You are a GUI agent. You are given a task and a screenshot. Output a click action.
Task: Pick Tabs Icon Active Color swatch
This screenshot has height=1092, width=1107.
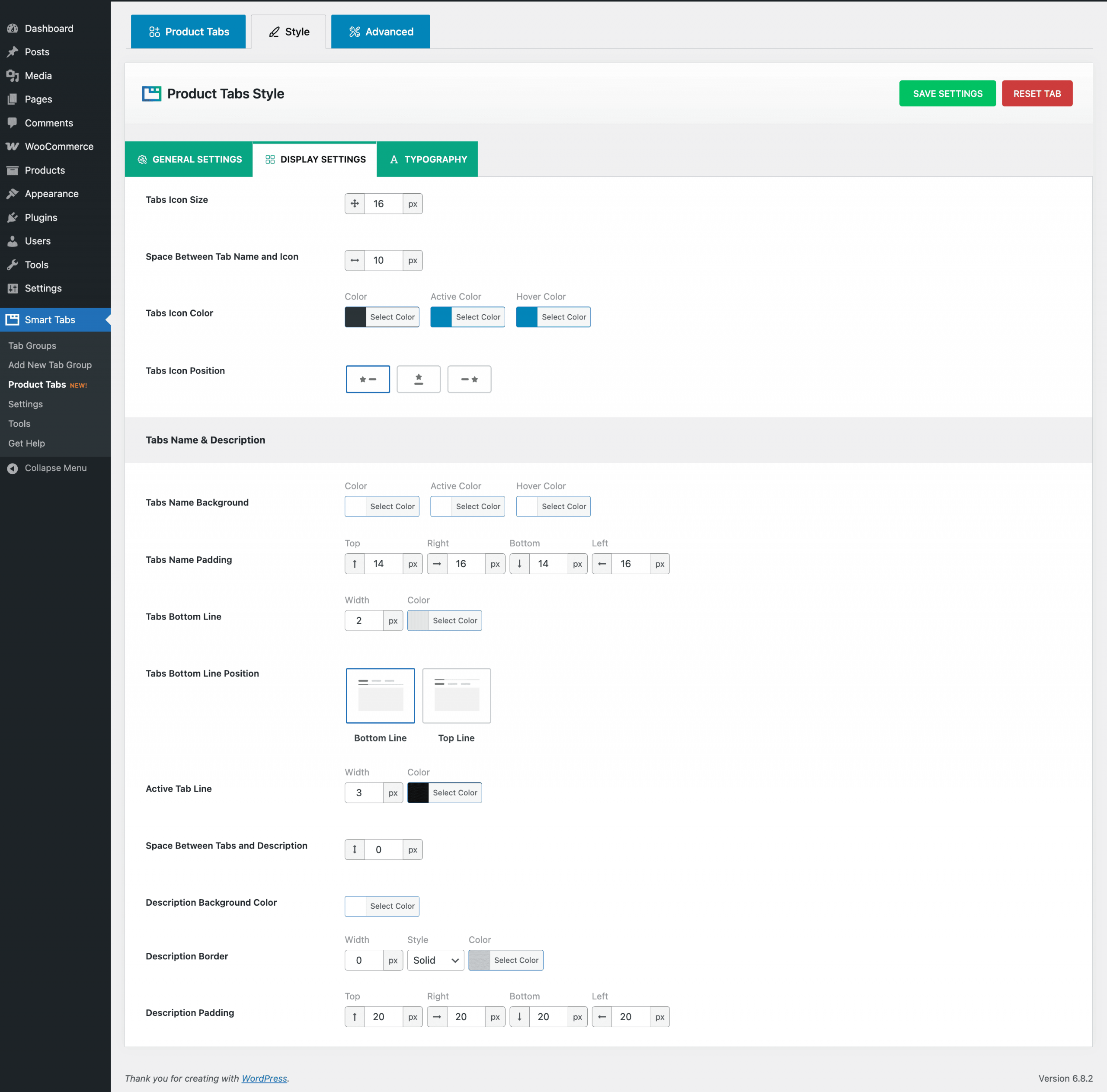click(441, 317)
